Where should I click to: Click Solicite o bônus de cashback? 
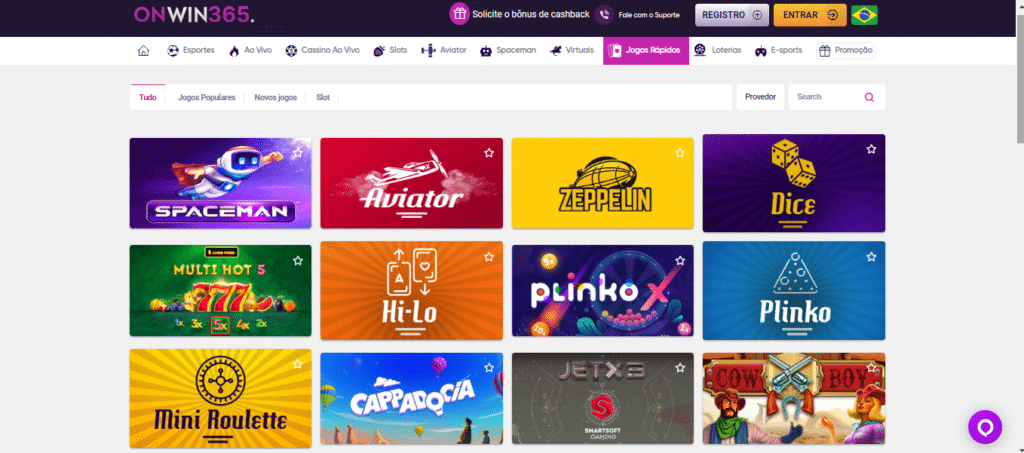point(531,14)
